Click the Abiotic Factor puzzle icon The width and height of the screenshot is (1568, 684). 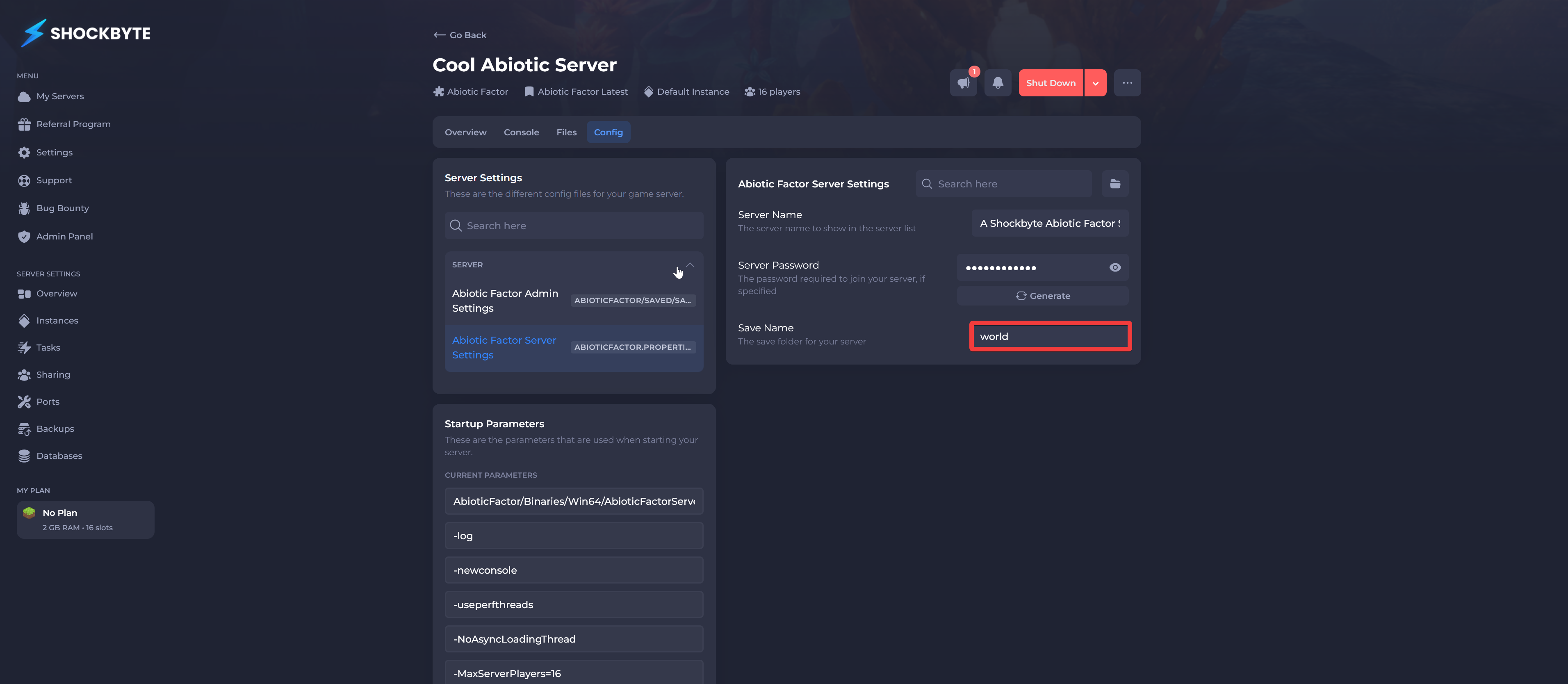[x=438, y=92]
